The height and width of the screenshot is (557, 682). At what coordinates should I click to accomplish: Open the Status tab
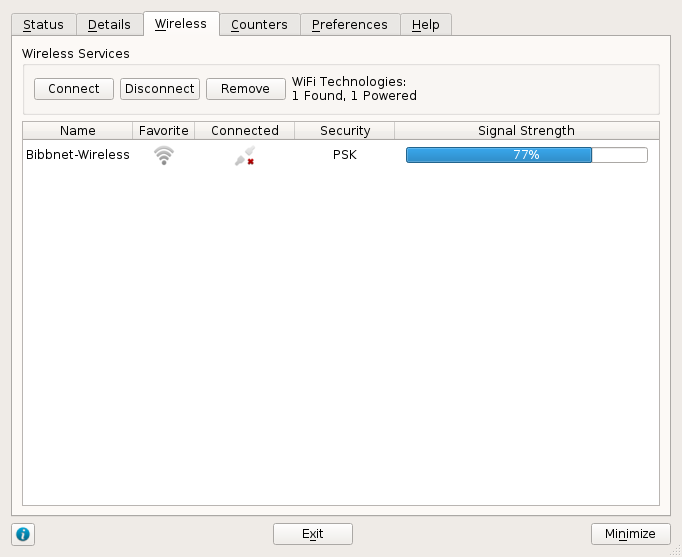[x=43, y=24]
